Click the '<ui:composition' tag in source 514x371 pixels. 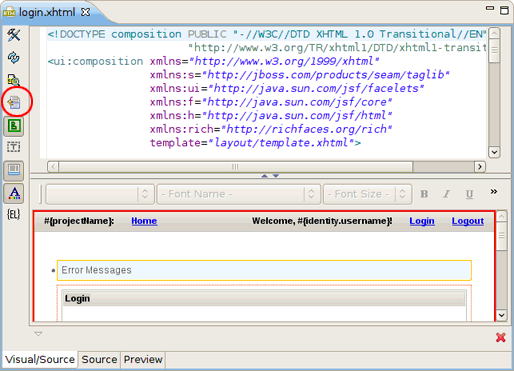[x=95, y=62]
